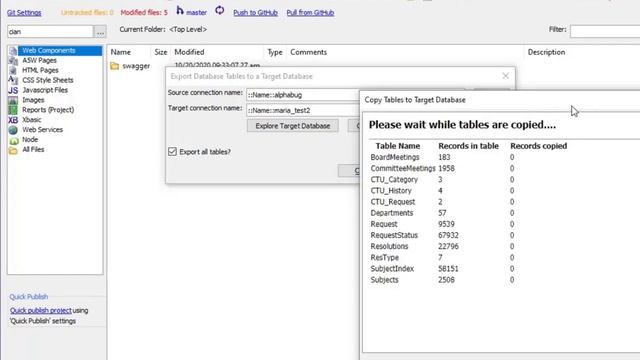Select the Reports (Project) icon

[x=13, y=110]
